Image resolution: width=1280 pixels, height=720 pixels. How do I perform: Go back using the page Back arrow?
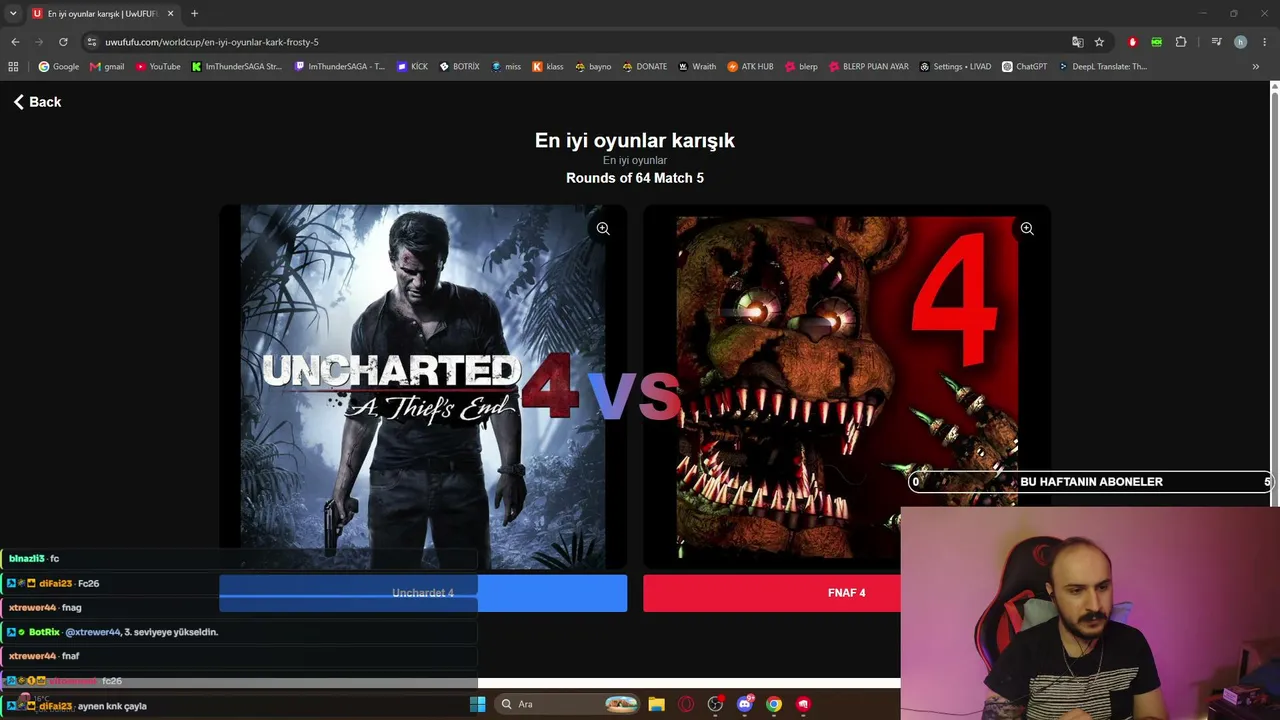pos(37,102)
